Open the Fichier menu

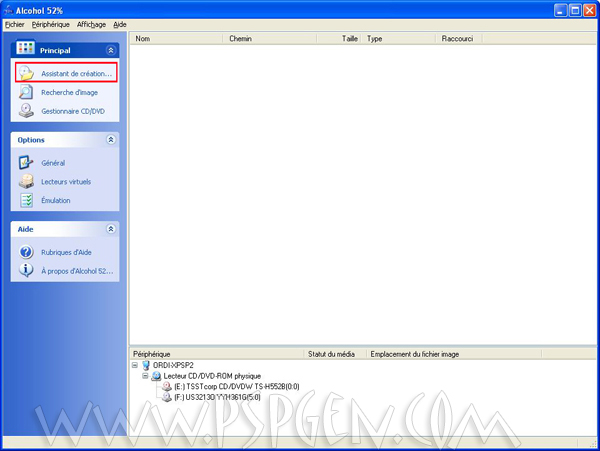tap(15, 24)
